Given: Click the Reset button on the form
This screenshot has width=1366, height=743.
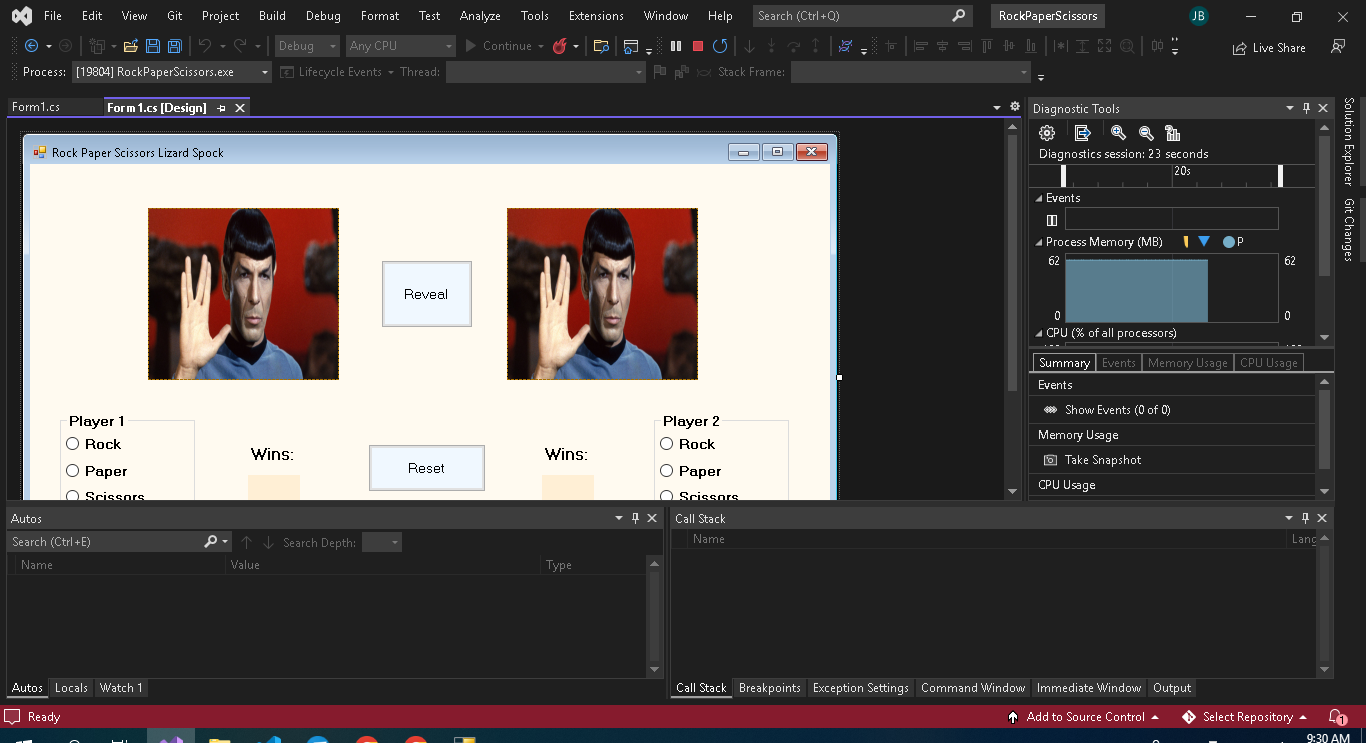Looking at the screenshot, I should click(426, 468).
